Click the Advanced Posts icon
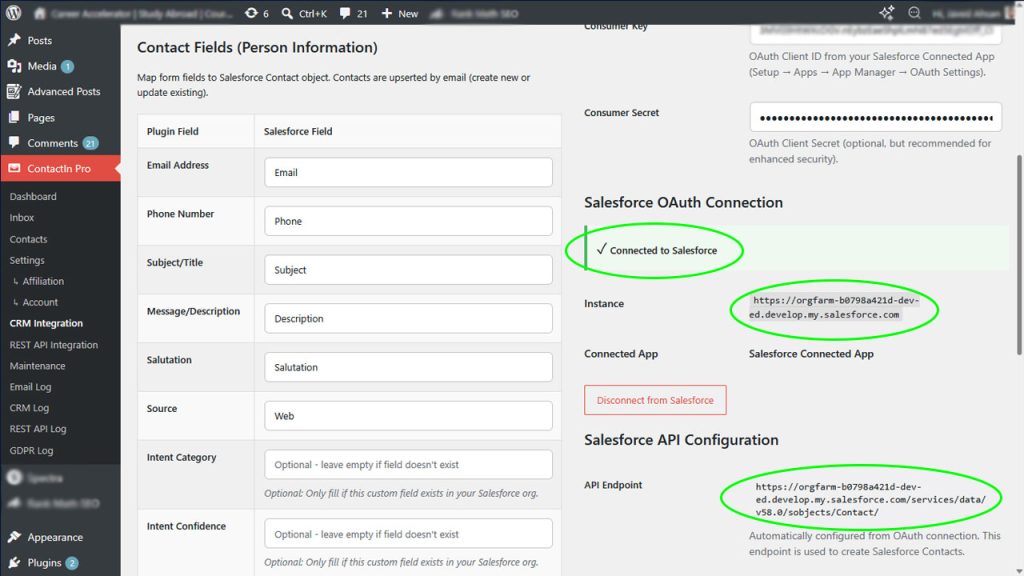 click(x=14, y=91)
